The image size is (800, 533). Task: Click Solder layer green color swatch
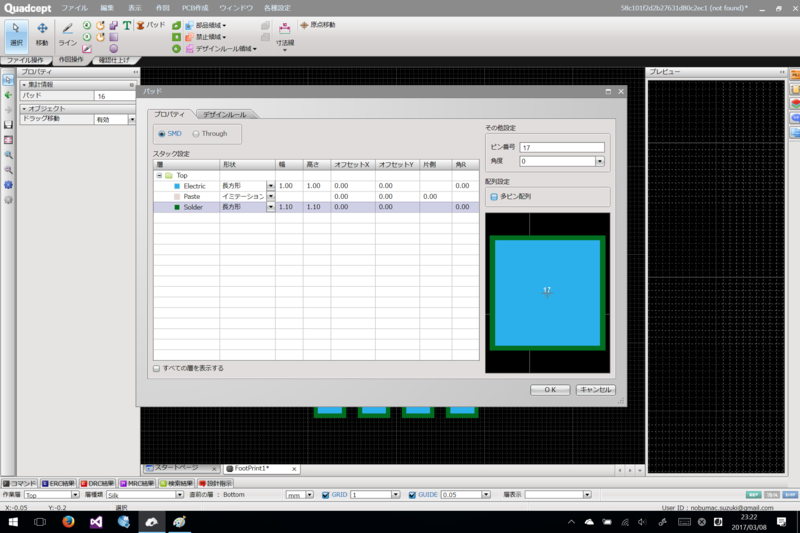click(x=177, y=207)
